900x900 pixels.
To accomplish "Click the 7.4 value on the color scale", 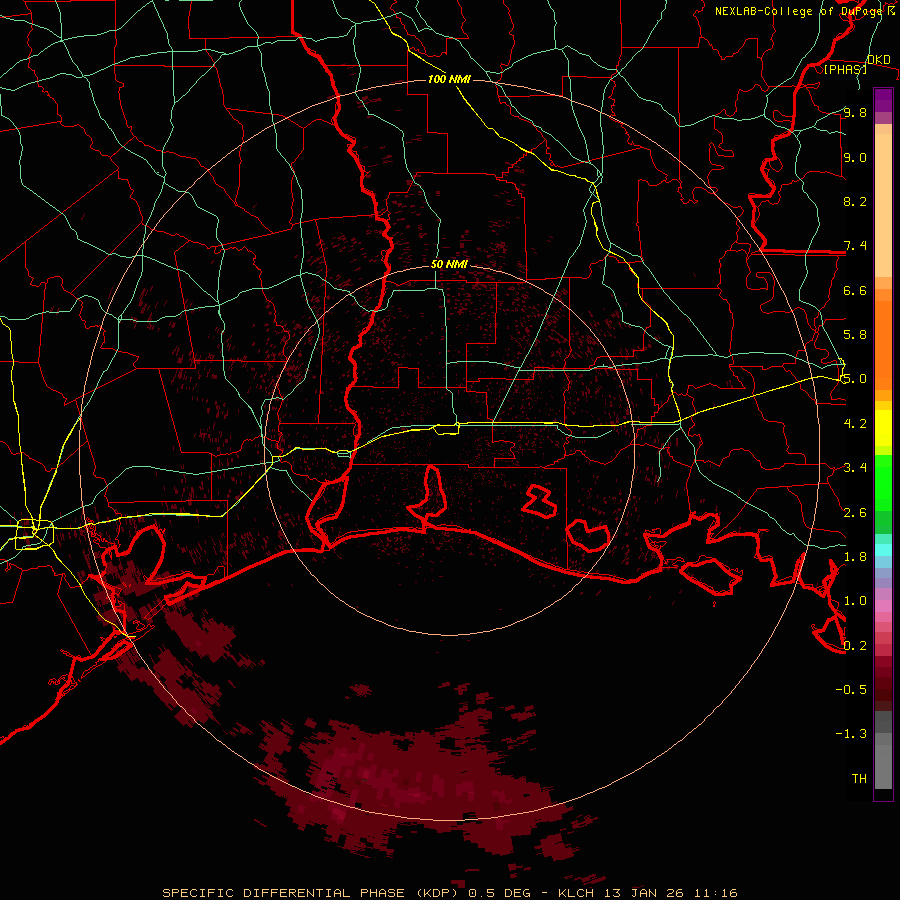I will click(855, 246).
